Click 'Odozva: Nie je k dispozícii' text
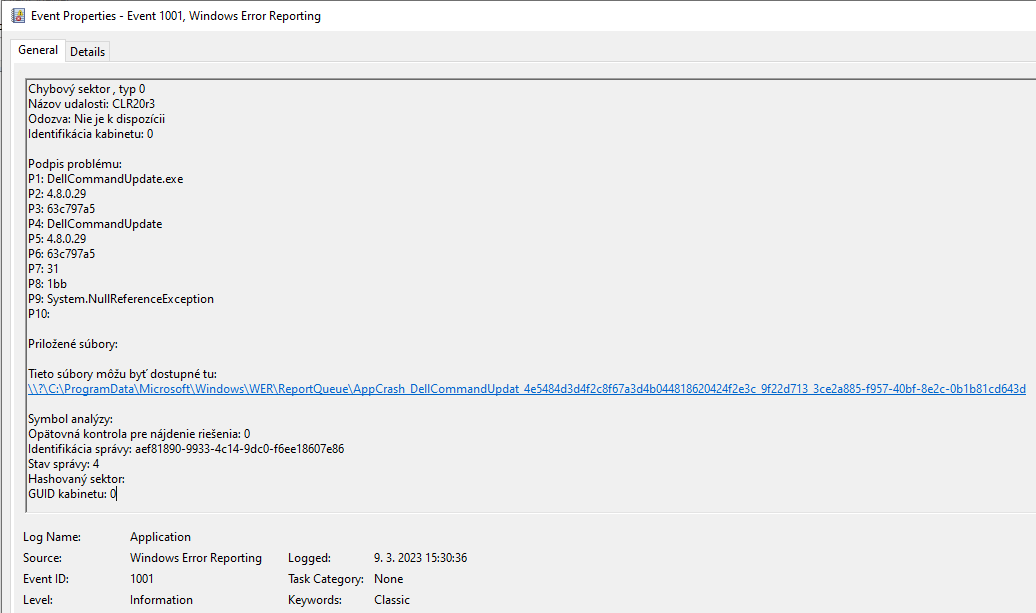The height and width of the screenshot is (613, 1036). pos(96,119)
